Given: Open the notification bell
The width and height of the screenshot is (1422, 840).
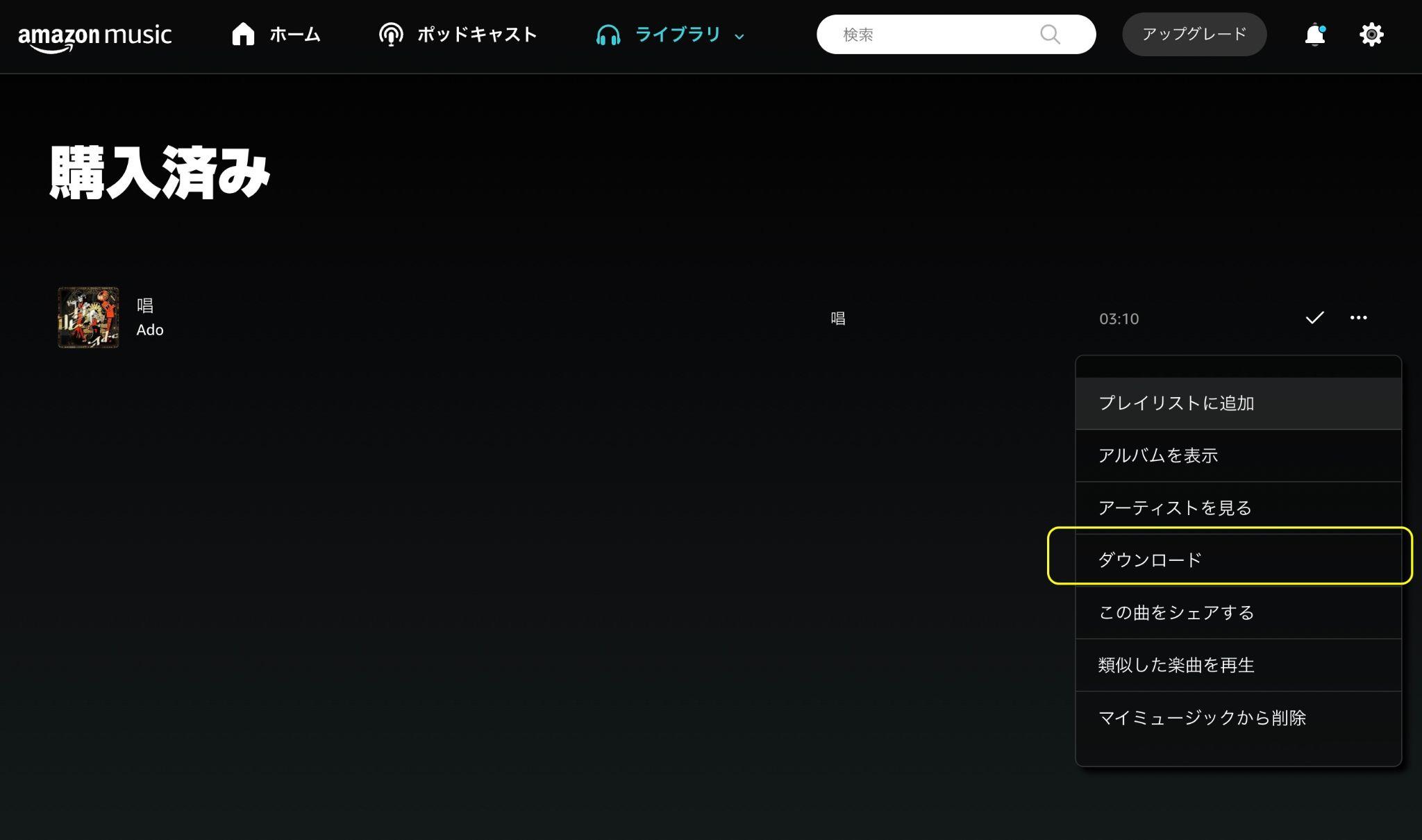Looking at the screenshot, I should pyautogui.click(x=1314, y=35).
